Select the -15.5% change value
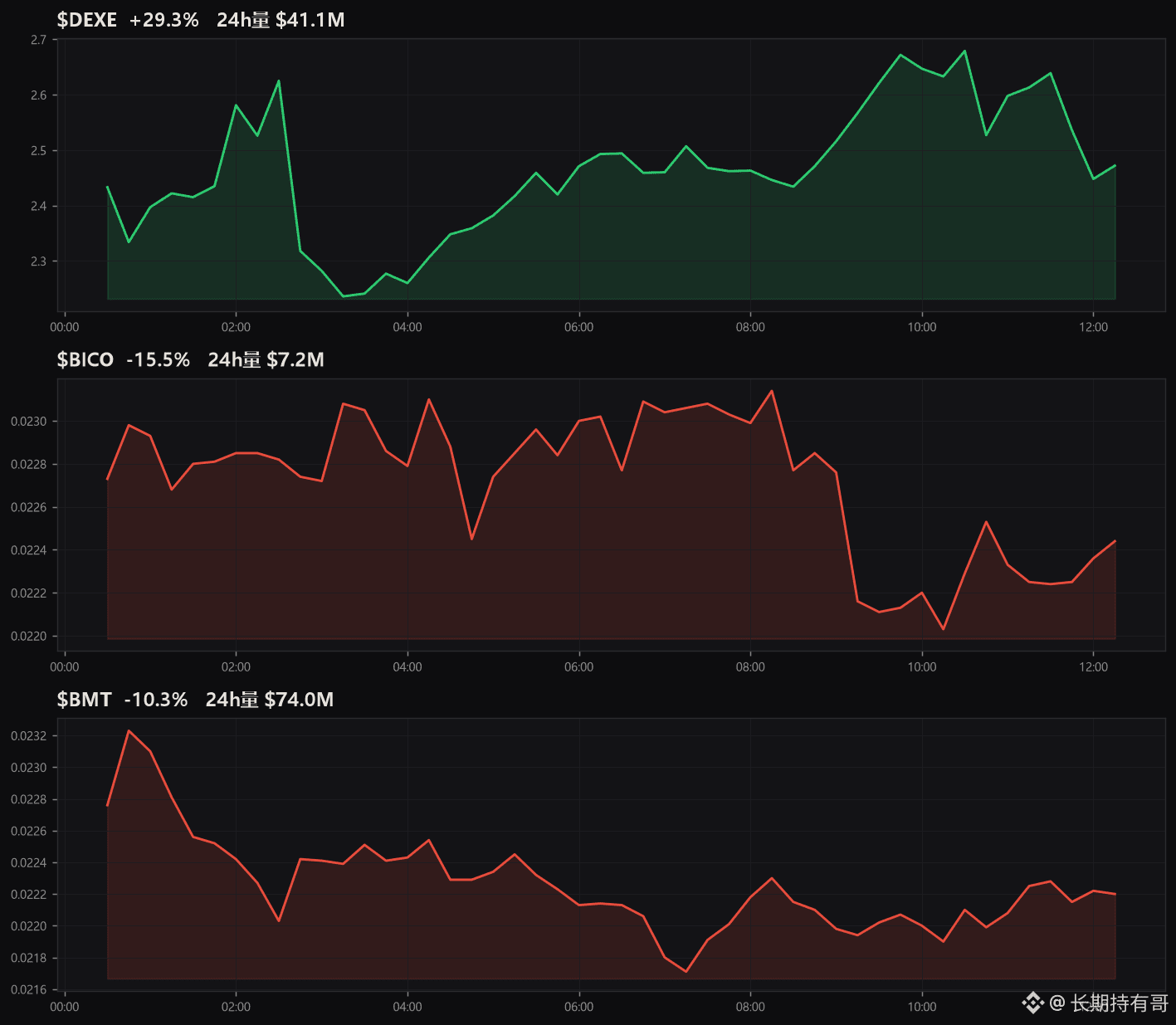Image resolution: width=1176 pixels, height=1025 pixels. click(x=159, y=359)
